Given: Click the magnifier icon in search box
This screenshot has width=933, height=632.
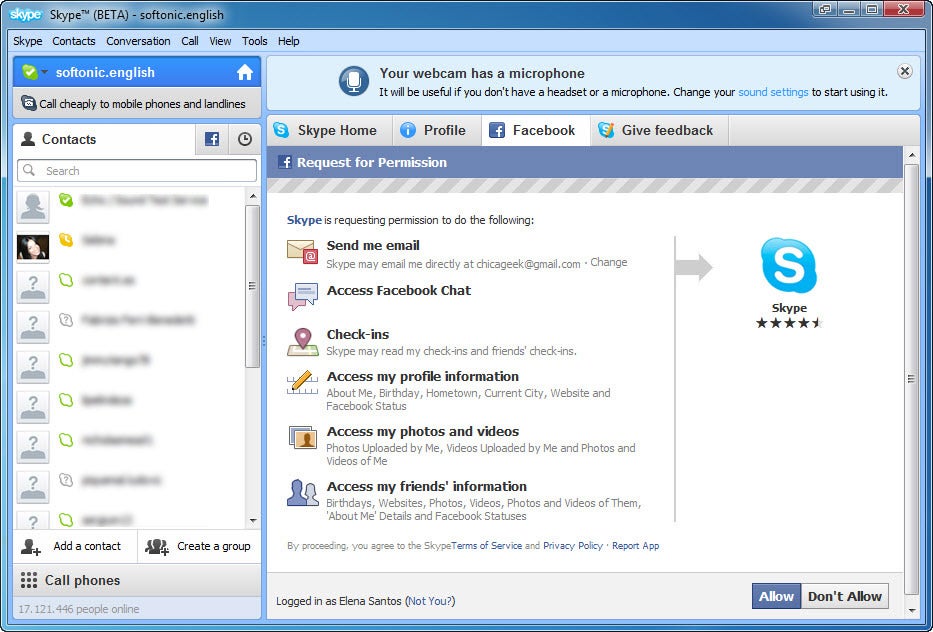Looking at the screenshot, I should 29,170.
